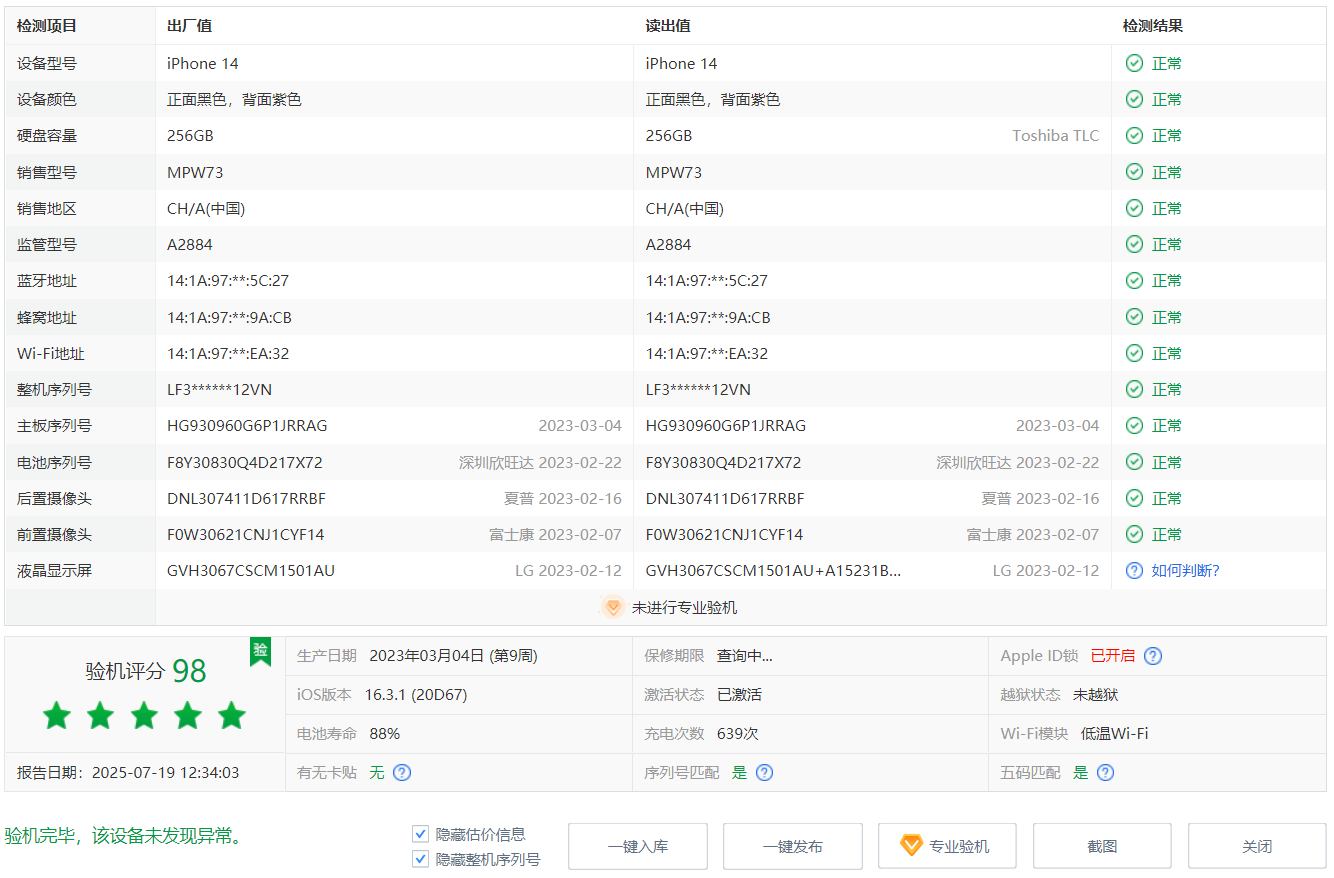The width and height of the screenshot is (1334, 878).
Task: Click the green check icon in 监管型号 row
Action: 1134,244
